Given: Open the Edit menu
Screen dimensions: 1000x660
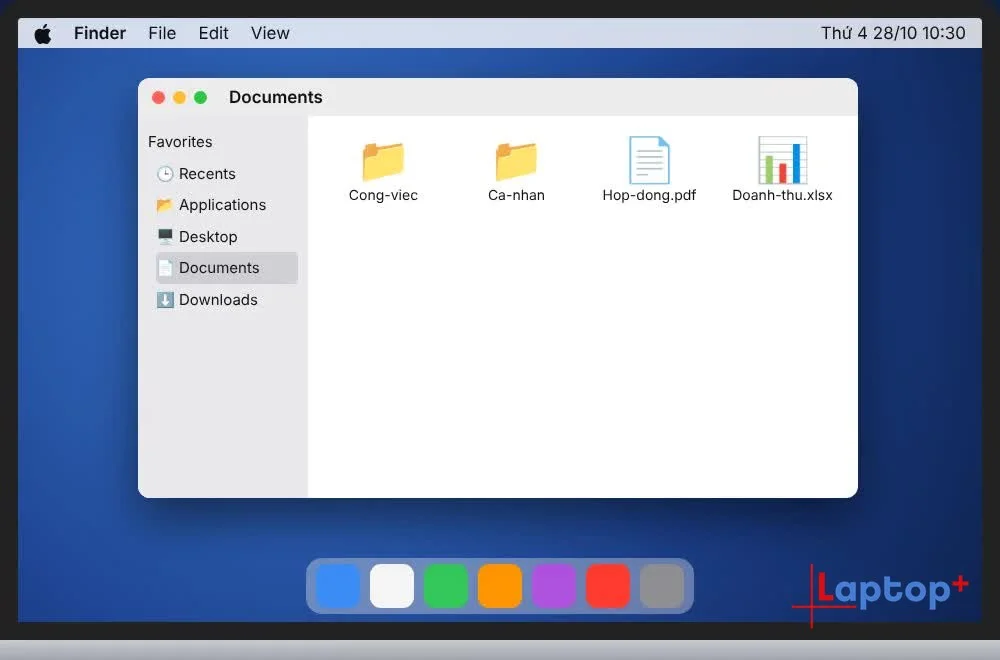Looking at the screenshot, I should pos(213,33).
